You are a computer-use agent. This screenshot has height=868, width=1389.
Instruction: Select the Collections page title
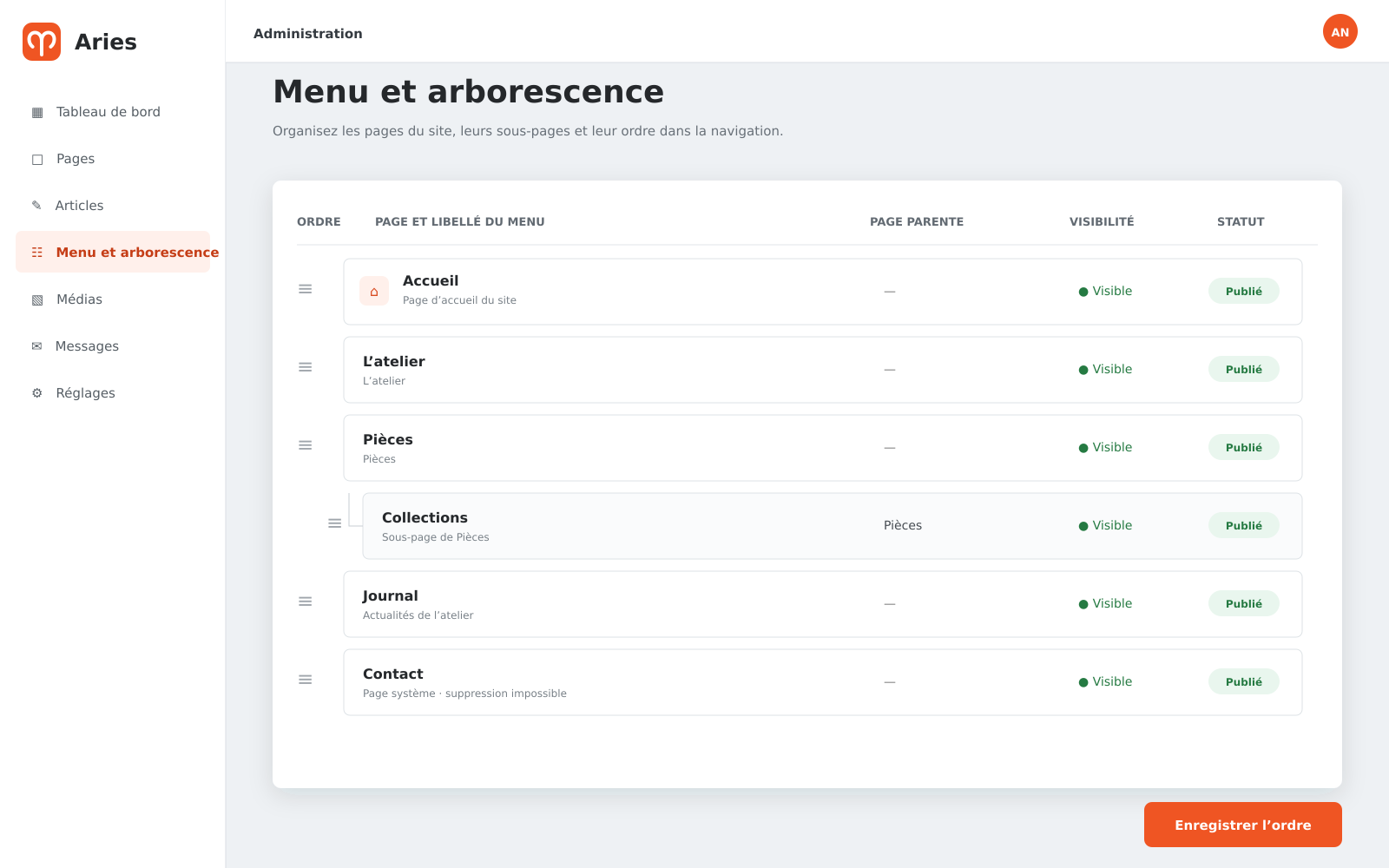click(x=425, y=518)
